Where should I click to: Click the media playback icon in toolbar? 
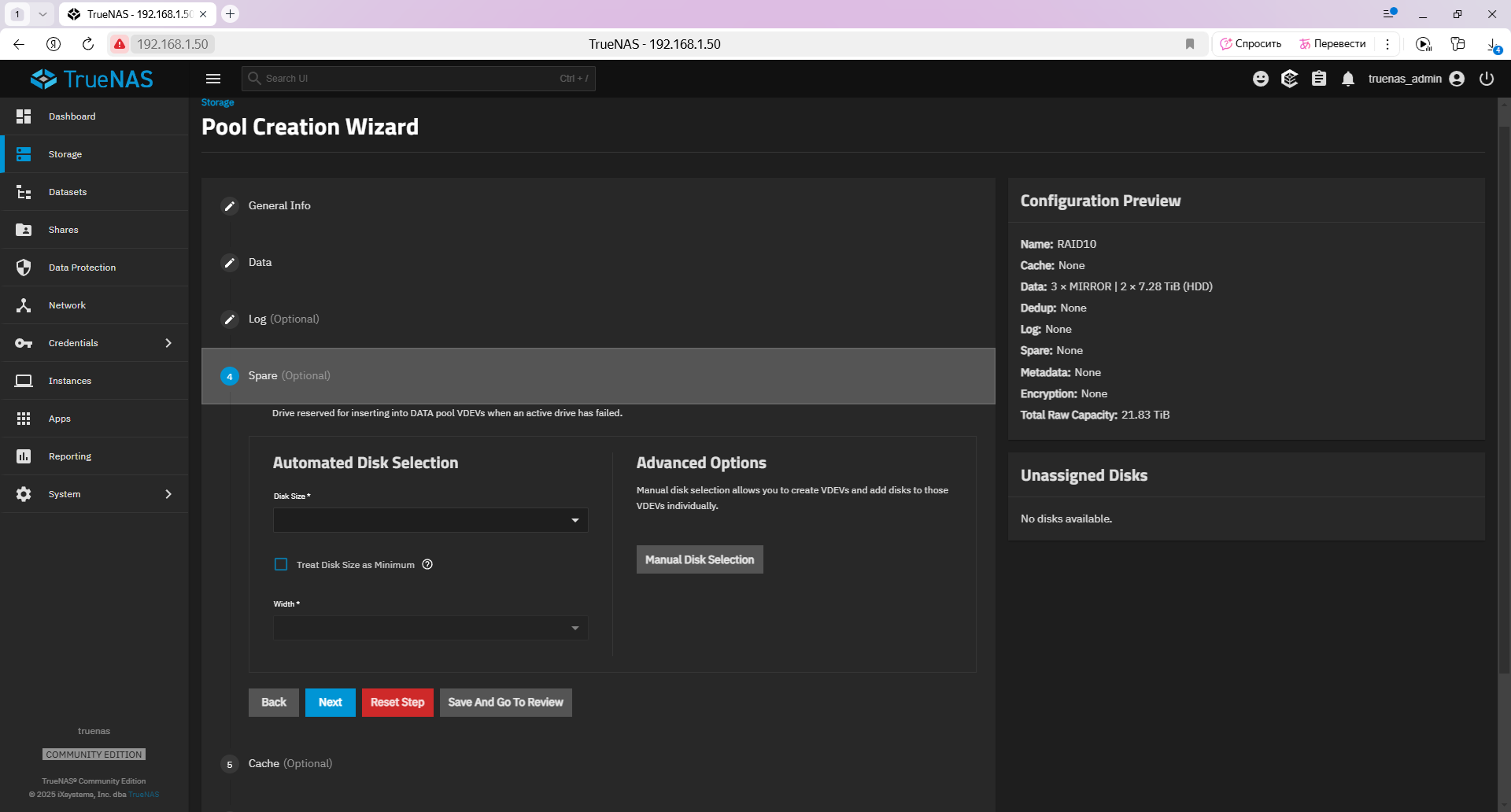tap(1424, 44)
